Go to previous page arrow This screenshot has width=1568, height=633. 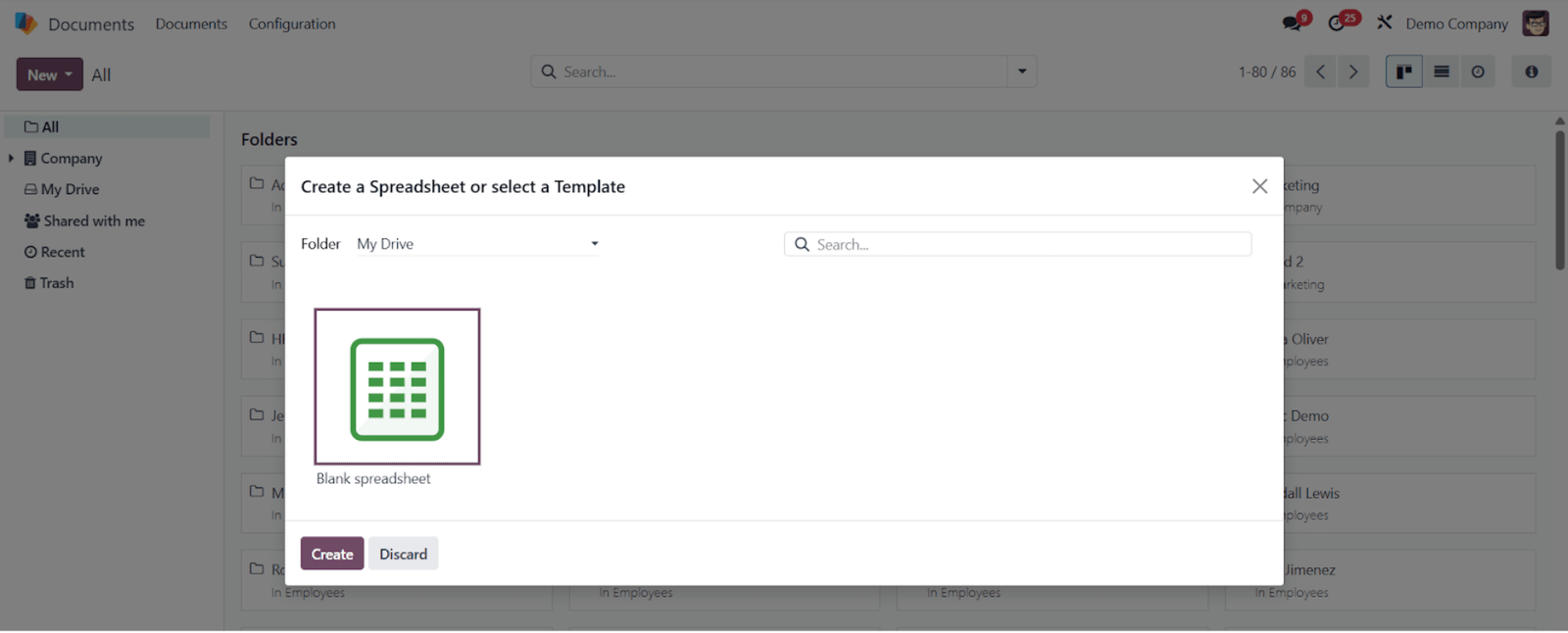point(1321,72)
